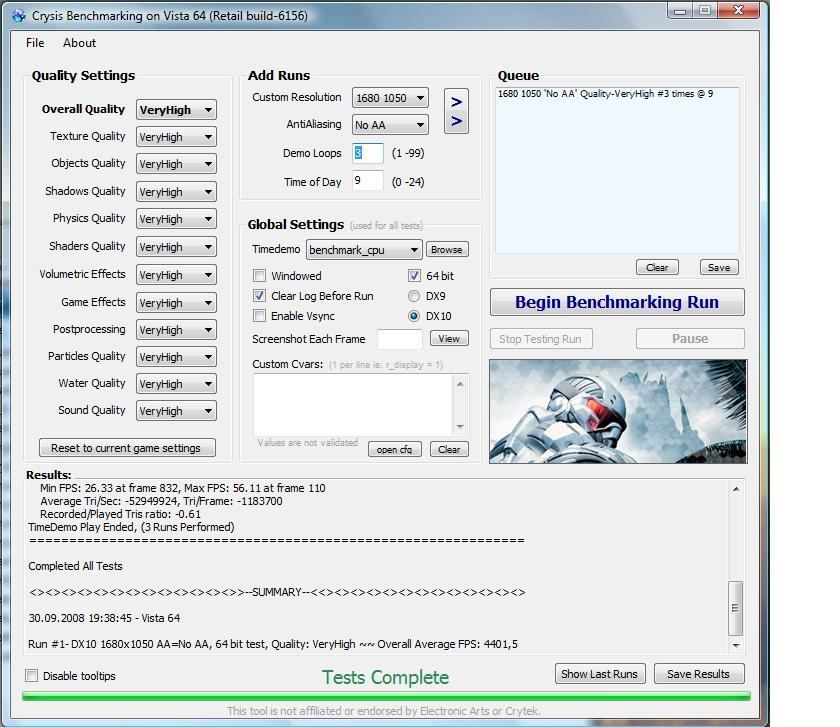Click the Crysis app icon in title bar
The height and width of the screenshot is (727, 840).
tap(19, 16)
